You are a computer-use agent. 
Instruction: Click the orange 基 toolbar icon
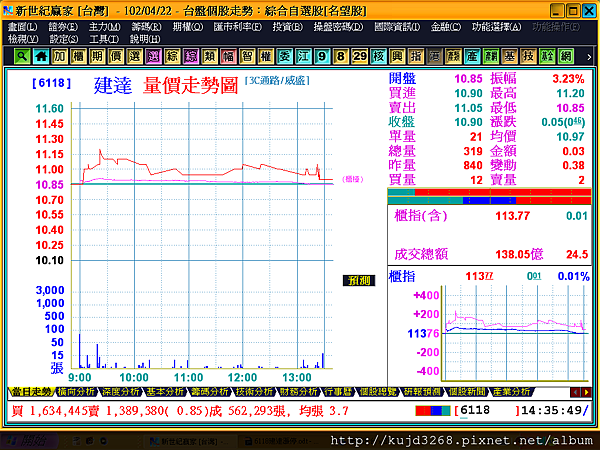click(509, 57)
